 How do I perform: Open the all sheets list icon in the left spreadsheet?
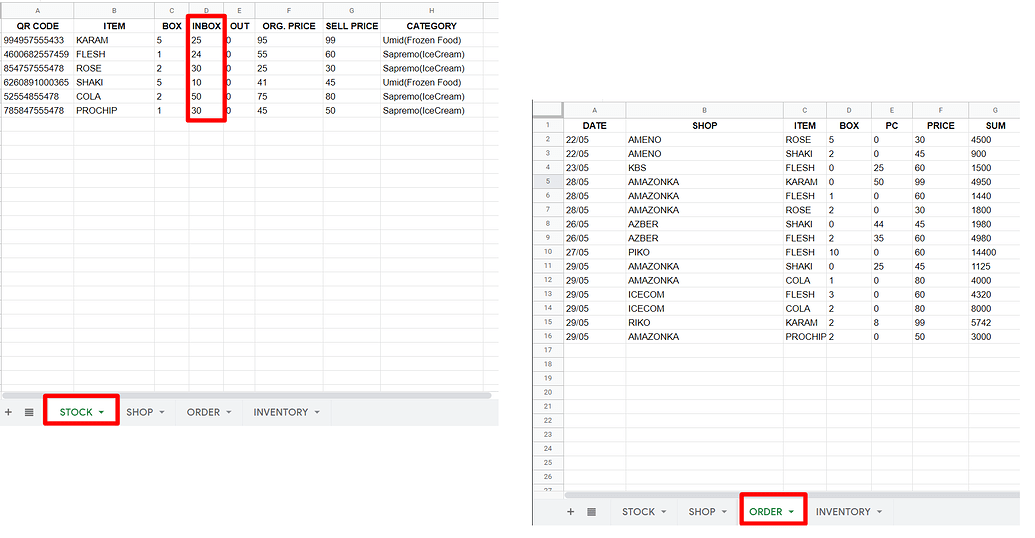[x=29, y=412]
